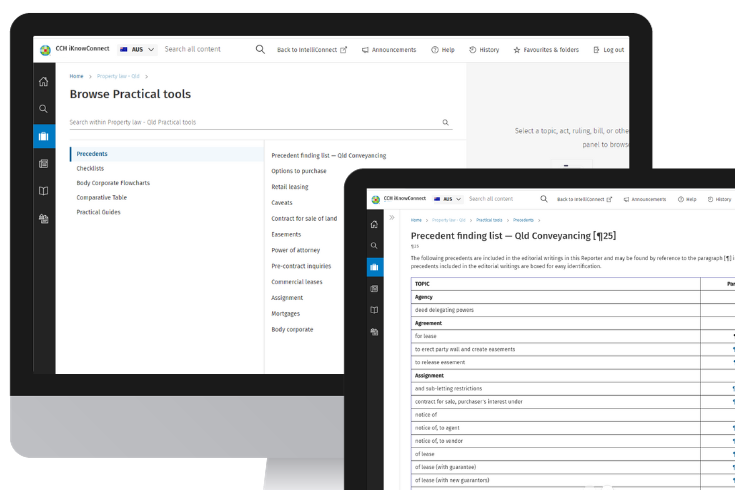Click the sidebar search icon on the monitor screen
This screenshot has width=735, height=490.
point(43,109)
